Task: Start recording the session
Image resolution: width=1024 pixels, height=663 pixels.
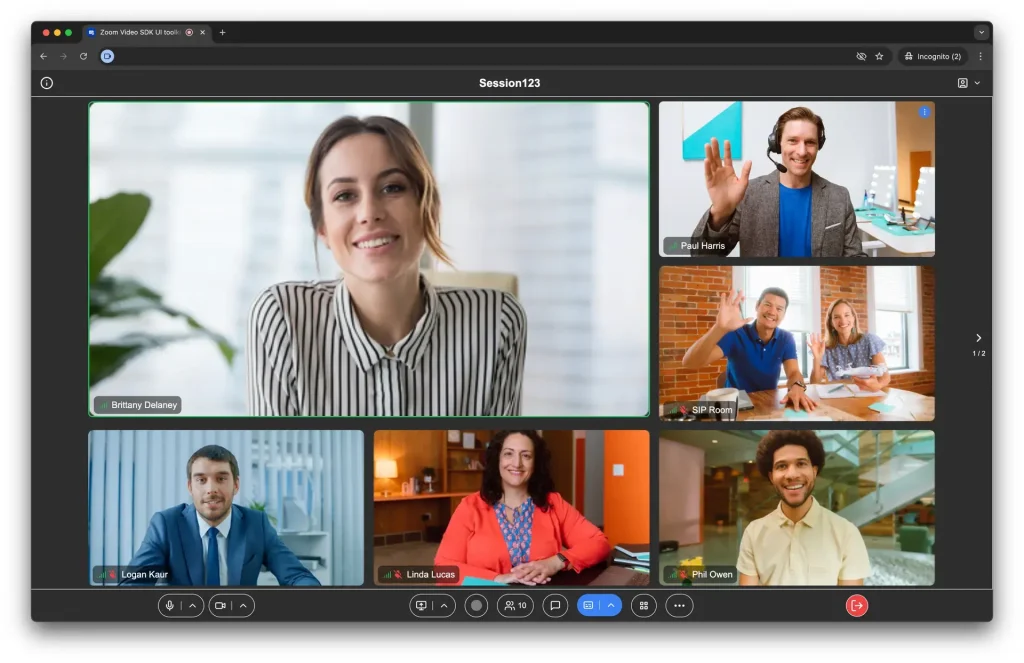Action: pos(476,605)
